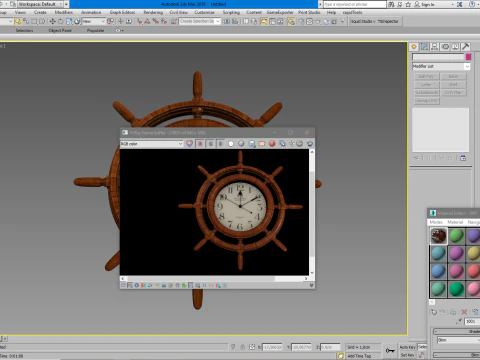Select the Rotate transform tool
Viewport: 480px width, 360px height.
[x=61, y=21]
